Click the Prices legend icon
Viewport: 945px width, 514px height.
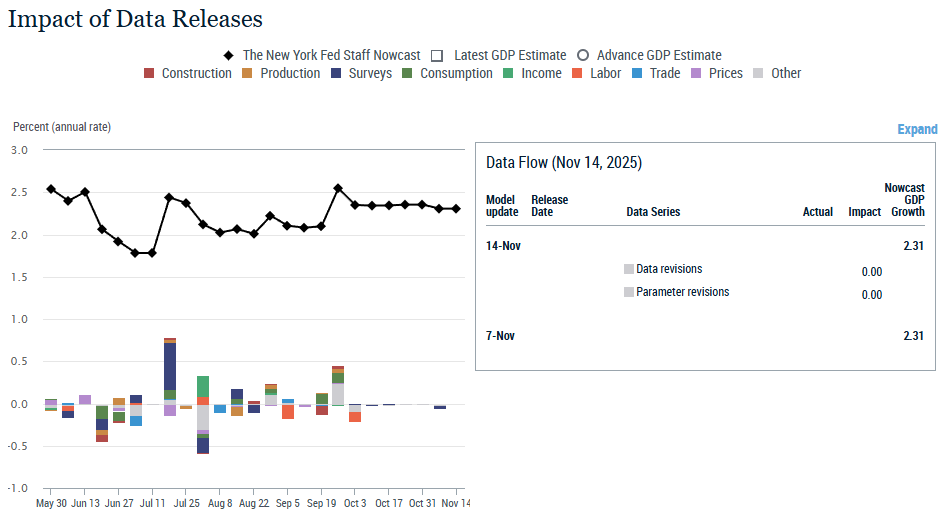pos(697,73)
